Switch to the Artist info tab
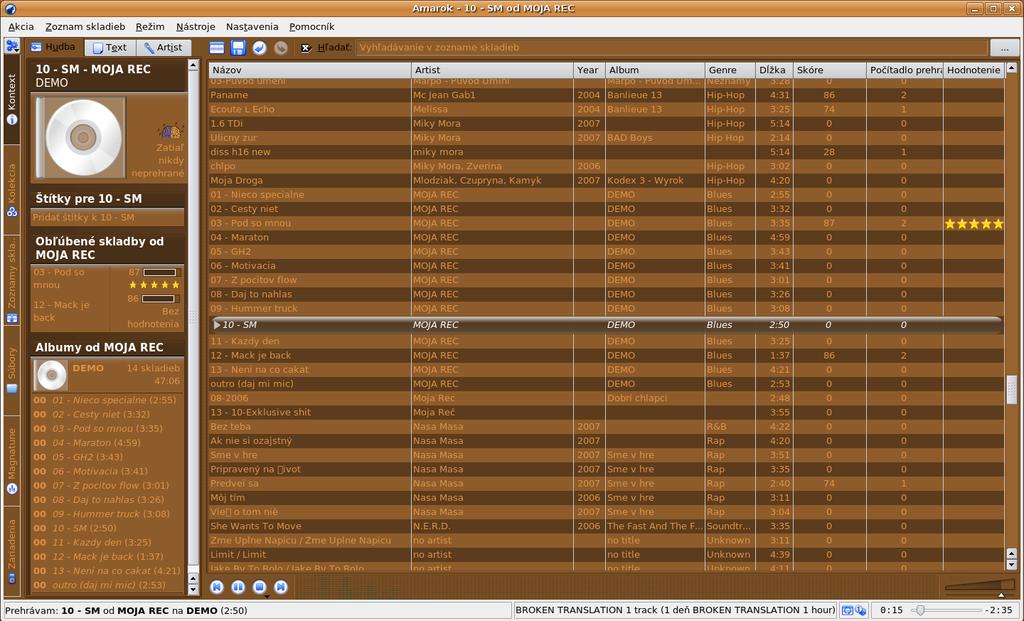Screen dimensions: 1024x621 [164, 48]
